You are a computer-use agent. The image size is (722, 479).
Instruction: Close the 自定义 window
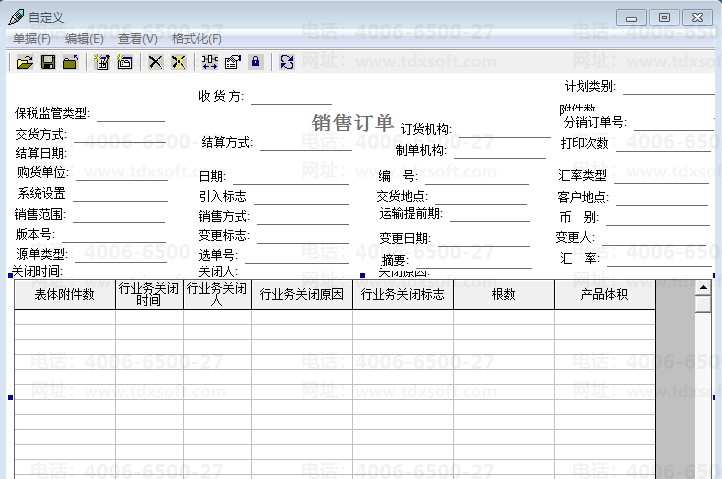point(698,18)
